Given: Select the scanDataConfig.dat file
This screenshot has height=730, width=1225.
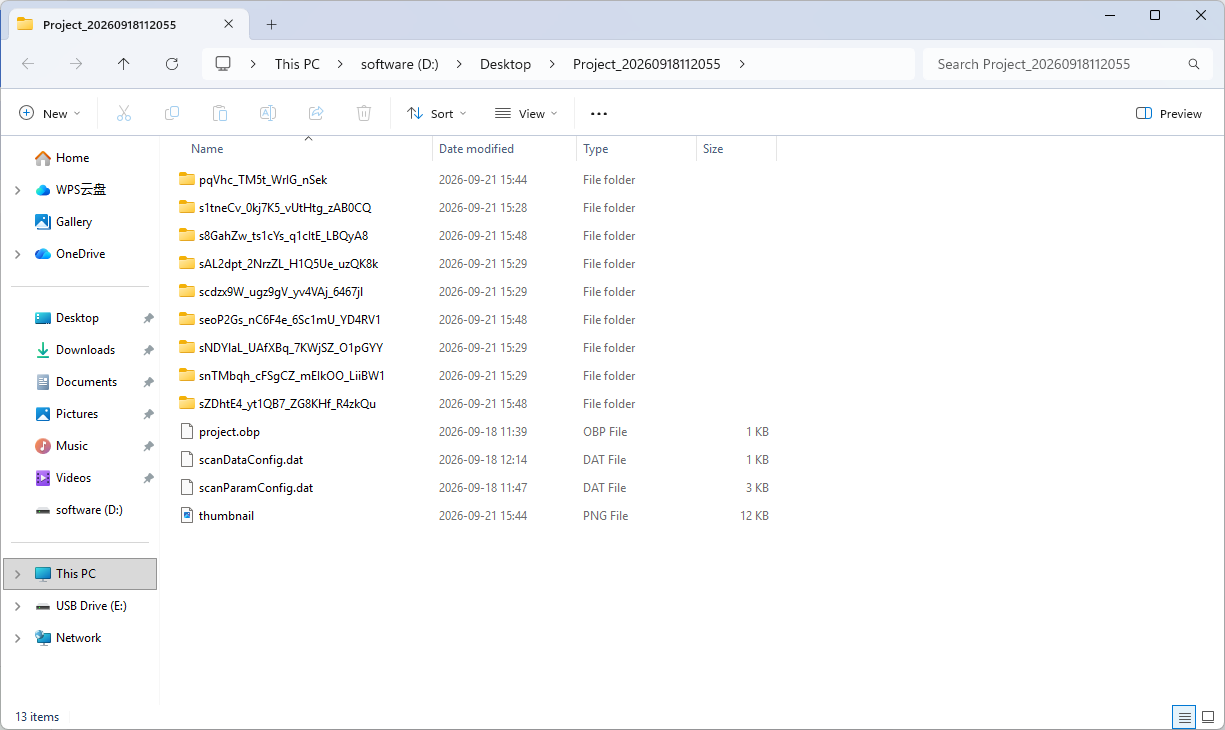Looking at the screenshot, I should 251,460.
